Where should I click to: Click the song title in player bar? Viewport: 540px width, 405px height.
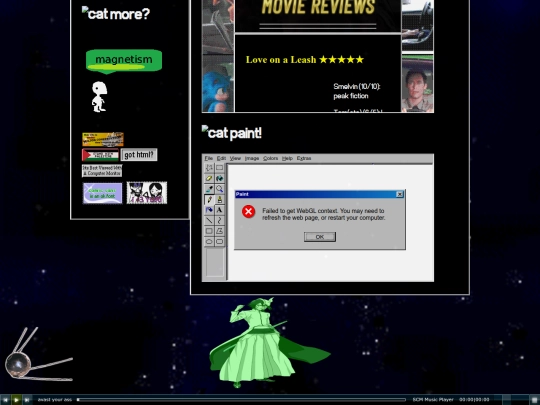point(55,399)
